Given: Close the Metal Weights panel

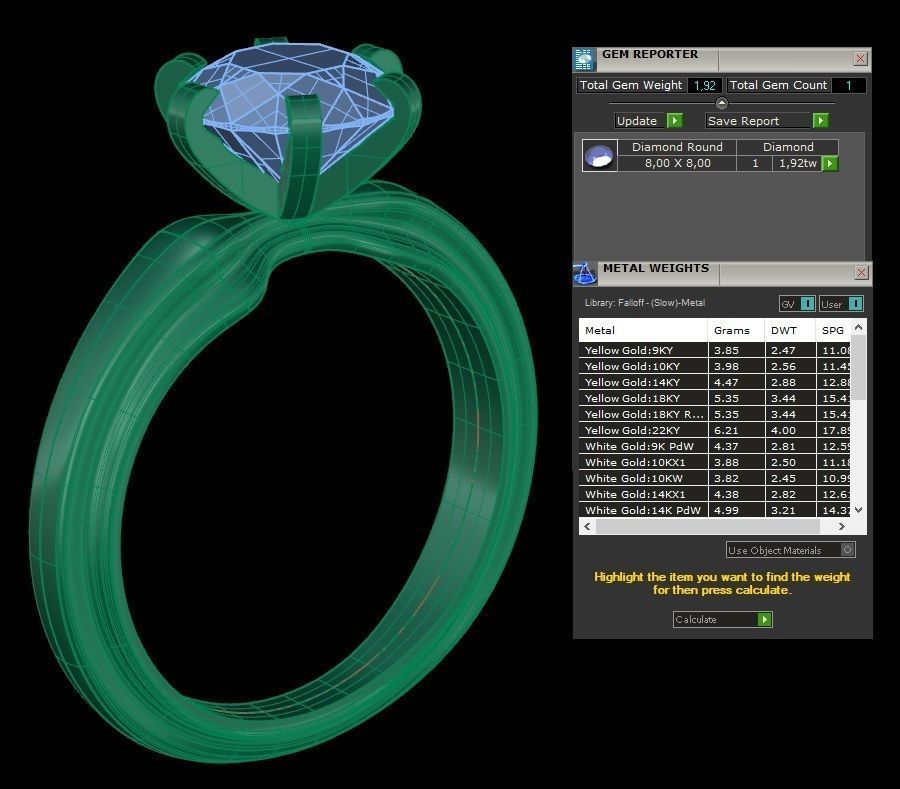Looking at the screenshot, I should click(x=860, y=273).
